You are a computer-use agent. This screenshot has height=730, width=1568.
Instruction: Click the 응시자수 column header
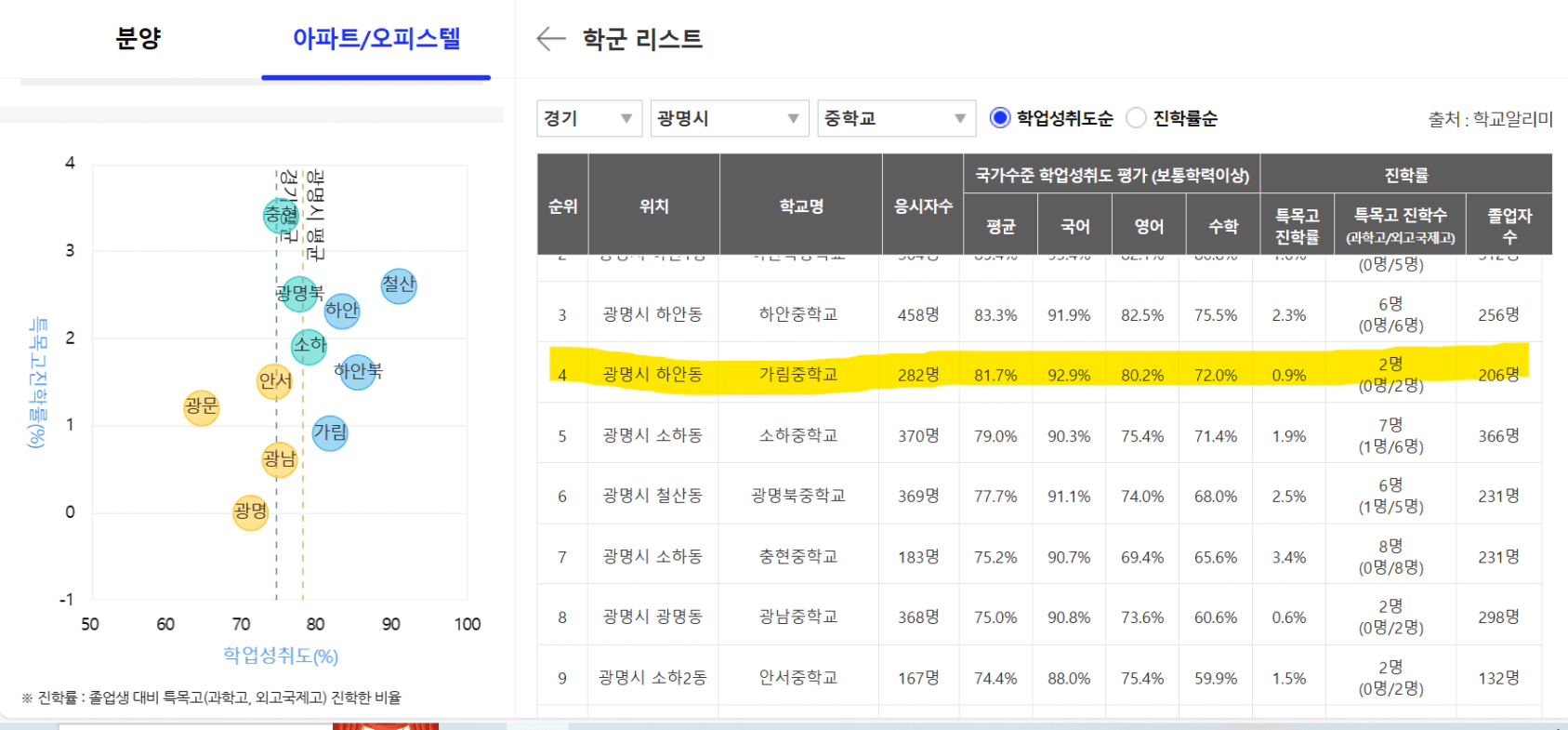coord(923,206)
